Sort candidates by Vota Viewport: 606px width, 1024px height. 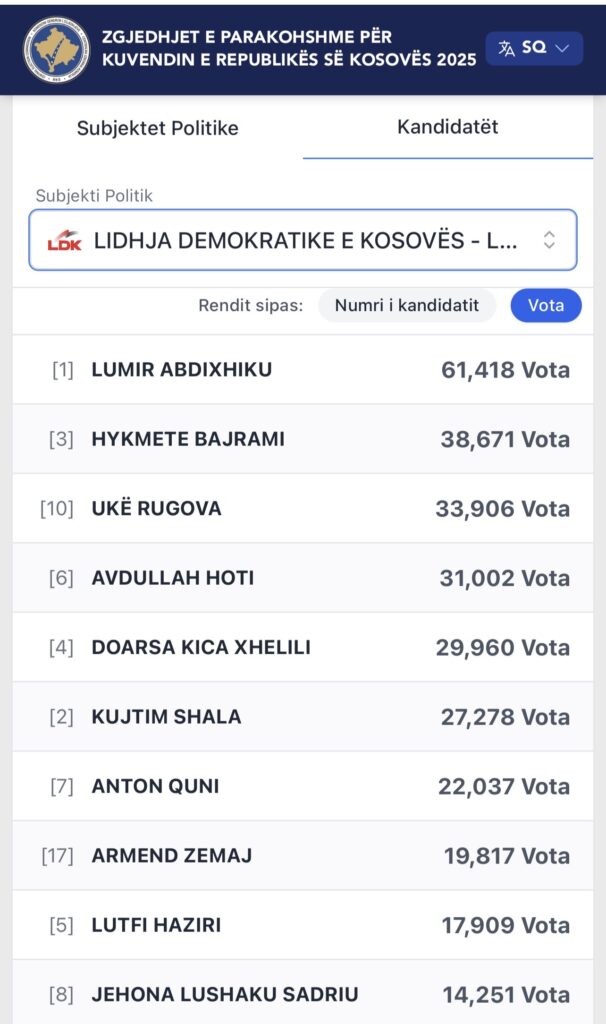coord(546,306)
